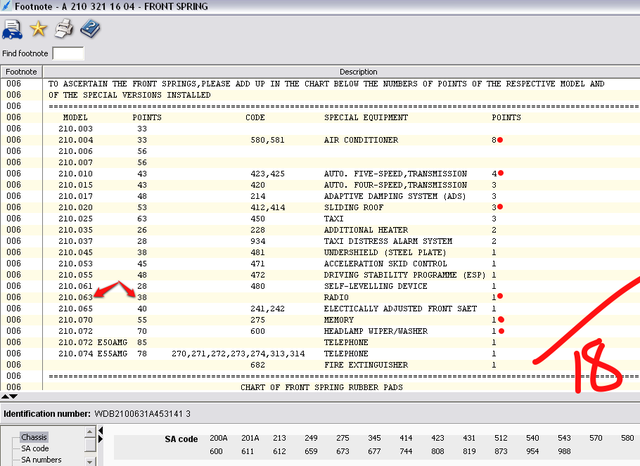Click the printer icon

[64, 29]
